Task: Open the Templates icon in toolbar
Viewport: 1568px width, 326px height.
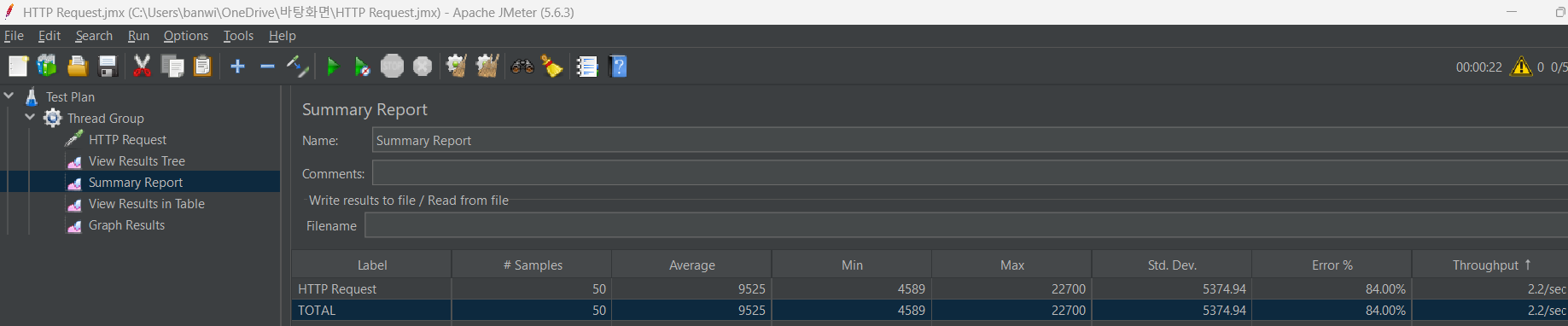Action: tap(47, 67)
